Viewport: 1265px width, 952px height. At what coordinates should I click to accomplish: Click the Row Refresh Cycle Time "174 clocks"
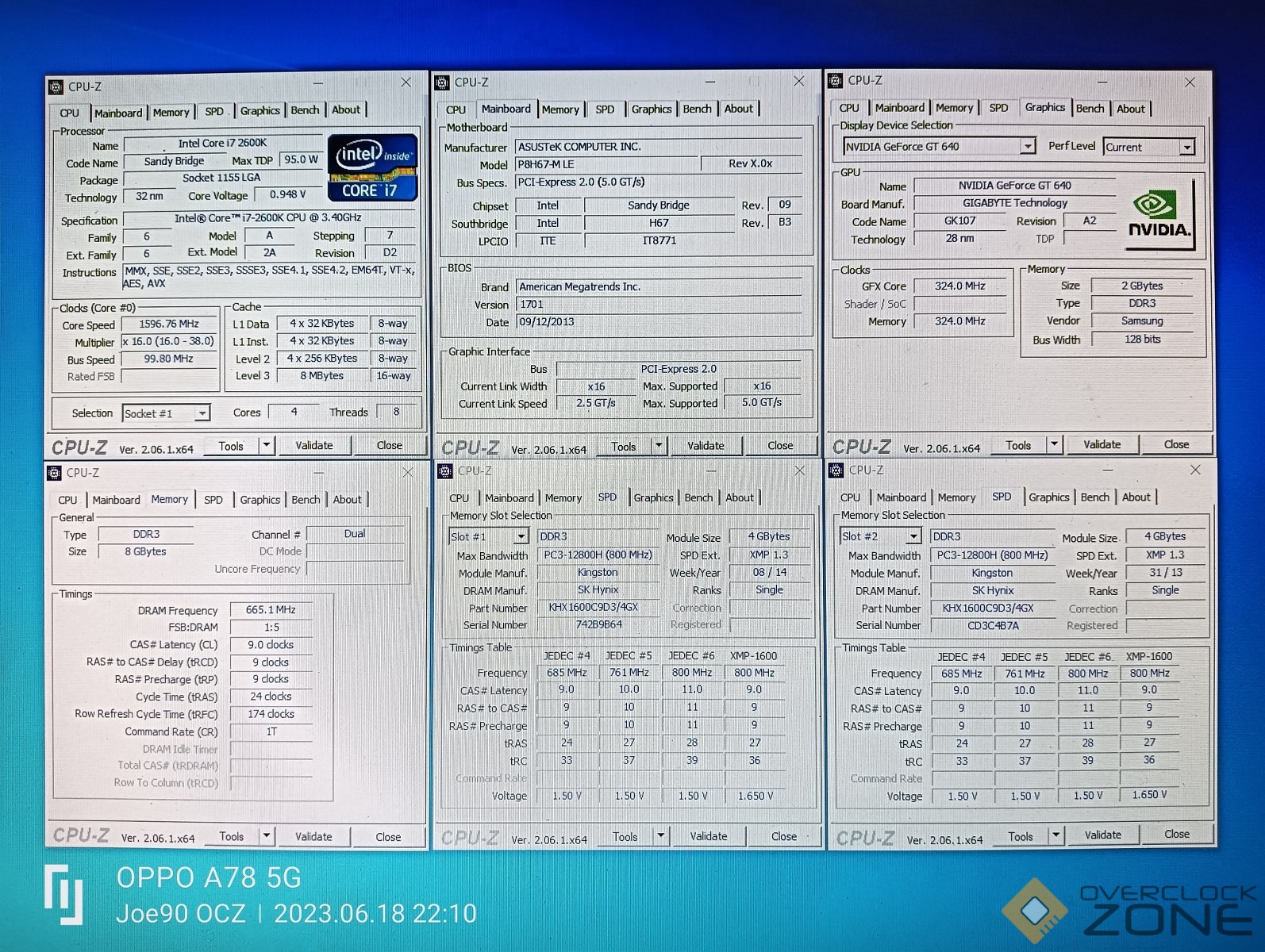(x=271, y=714)
